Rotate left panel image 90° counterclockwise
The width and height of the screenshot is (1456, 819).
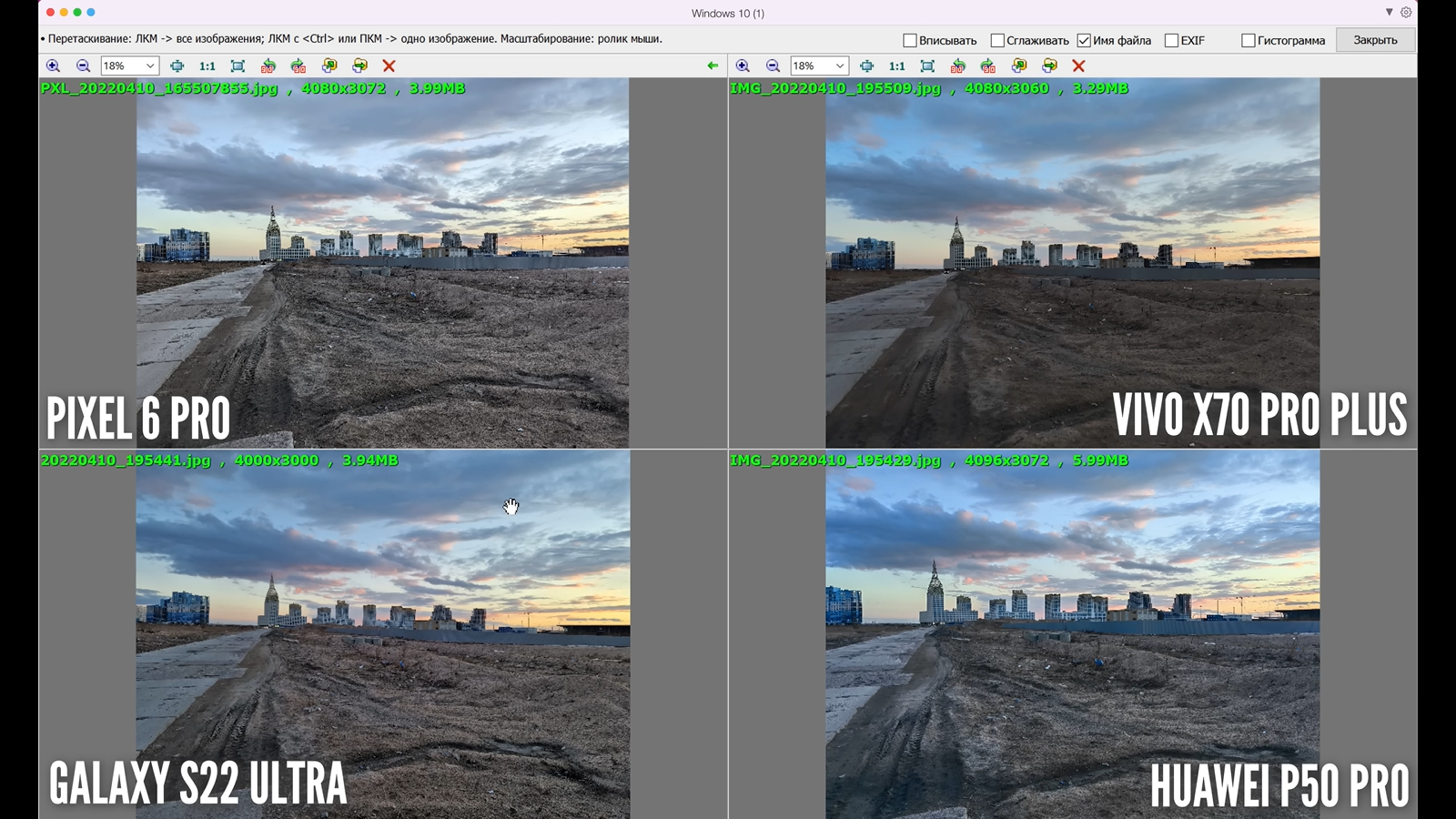pyautogui.click(x=268, y=66)
